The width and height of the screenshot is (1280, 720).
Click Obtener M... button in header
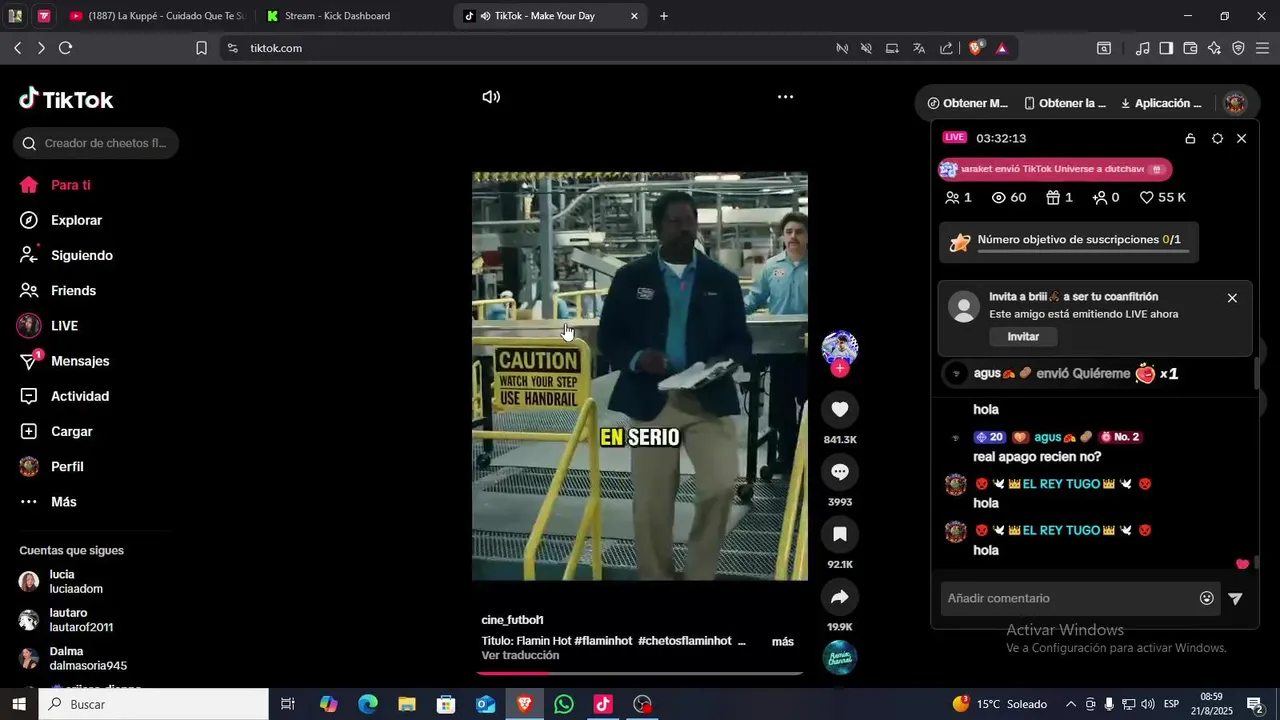click(968, 103)
